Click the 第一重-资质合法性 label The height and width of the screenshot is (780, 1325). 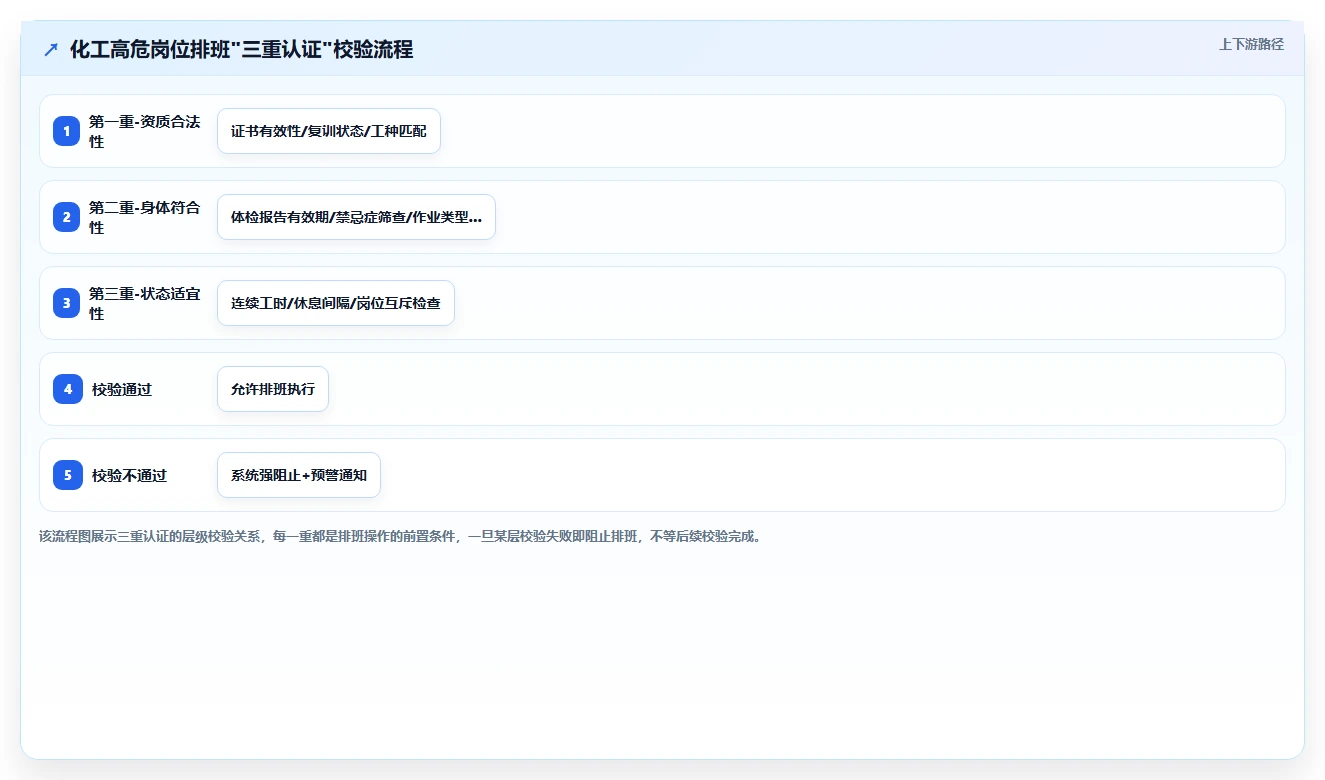pyautogui.click(x=146, y=131)
